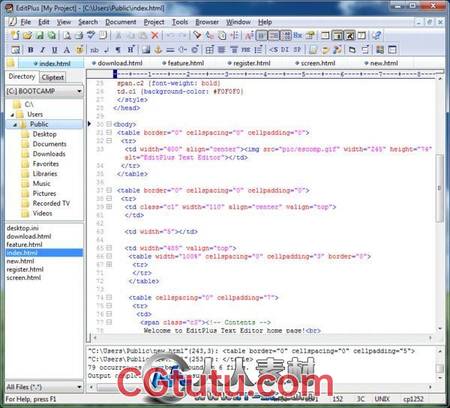Viewport: 450px width, 408px height.
Task: Collapse code fold marker at line 74
Action: (109, 297)
